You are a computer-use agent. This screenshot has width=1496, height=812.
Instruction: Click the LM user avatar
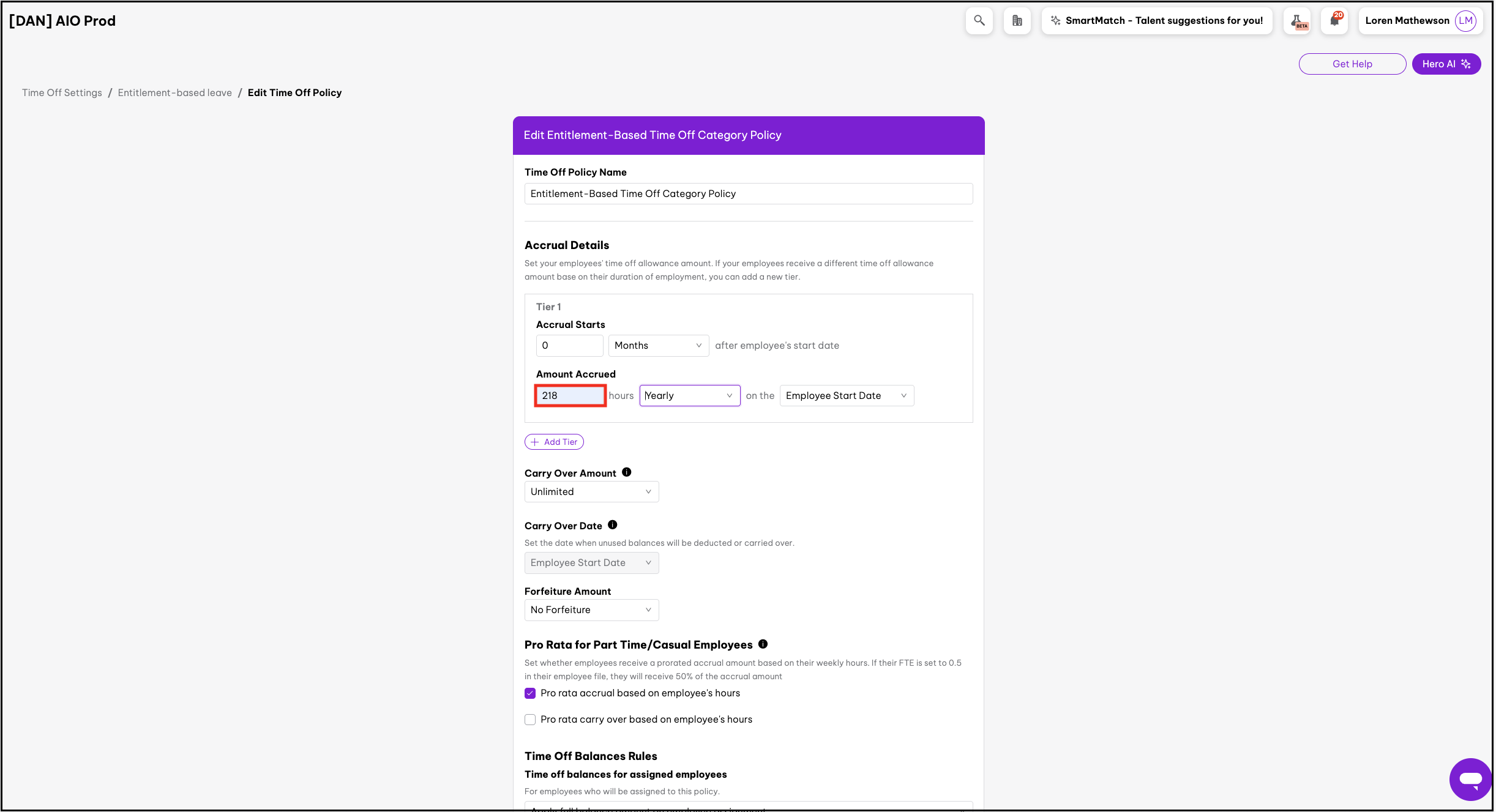point(1465,21)
